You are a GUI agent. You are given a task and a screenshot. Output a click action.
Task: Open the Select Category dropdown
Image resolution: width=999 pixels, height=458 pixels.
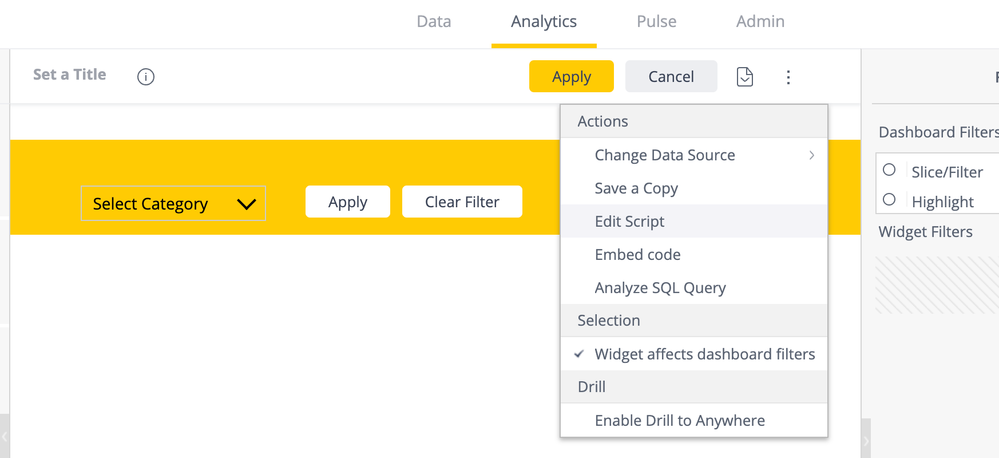tap(173, 203)
